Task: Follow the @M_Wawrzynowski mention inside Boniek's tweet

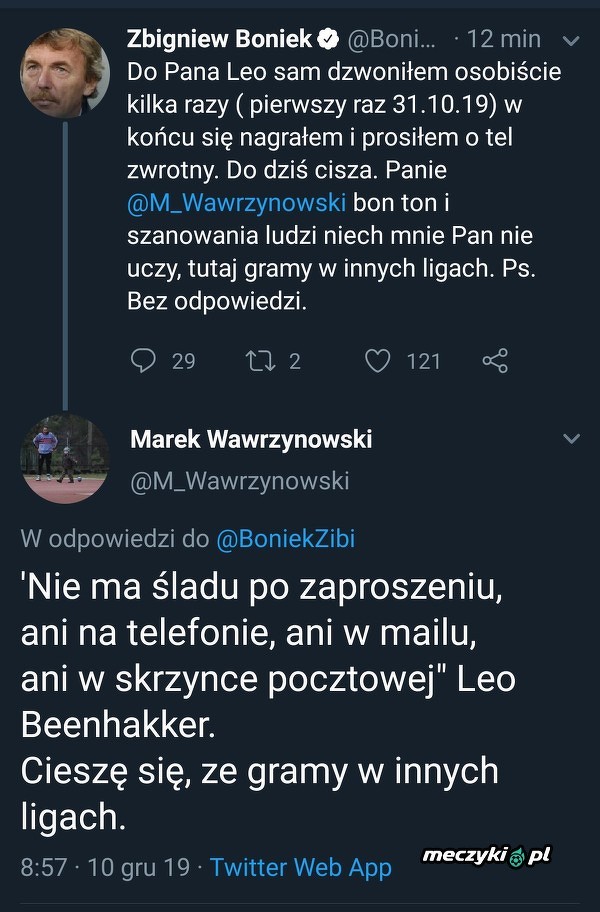Action: point(237,203)
